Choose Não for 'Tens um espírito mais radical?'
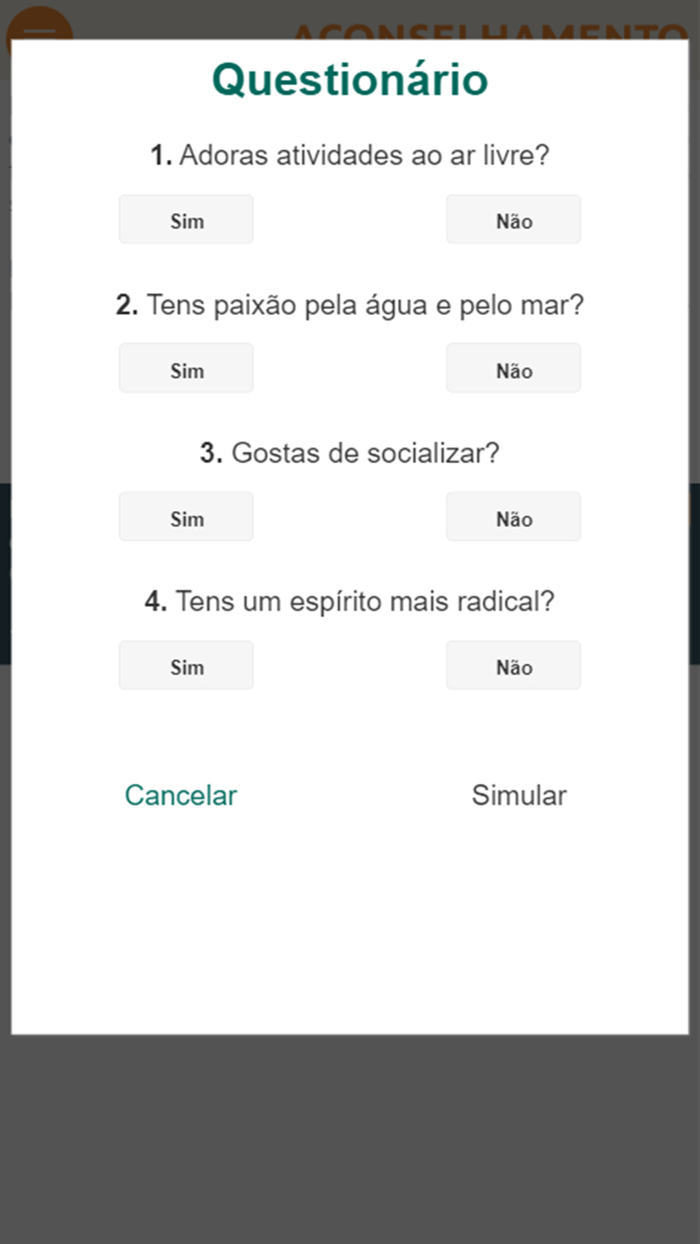 513,665
